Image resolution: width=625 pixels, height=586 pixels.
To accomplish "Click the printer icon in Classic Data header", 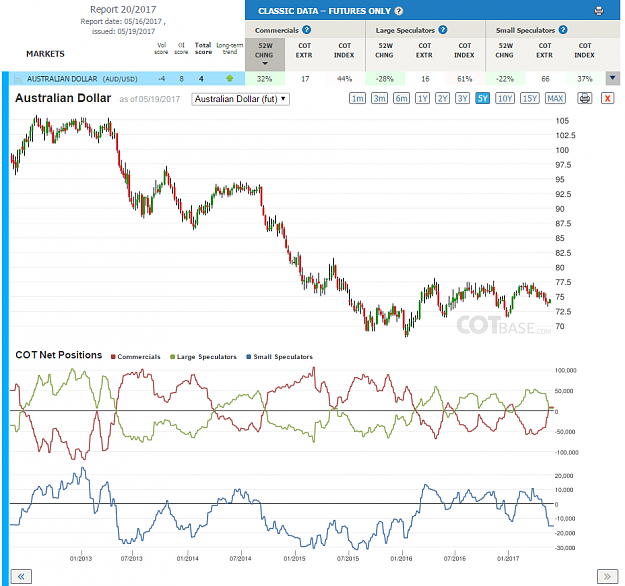I will (598, 11).
